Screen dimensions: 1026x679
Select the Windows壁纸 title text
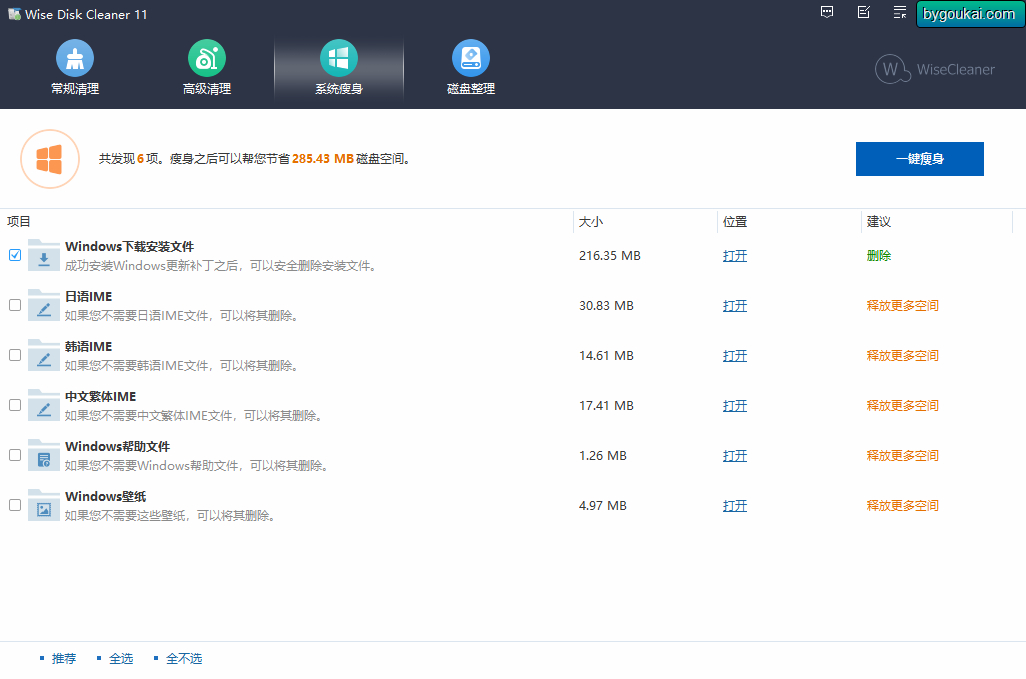(x=105, y=496)
